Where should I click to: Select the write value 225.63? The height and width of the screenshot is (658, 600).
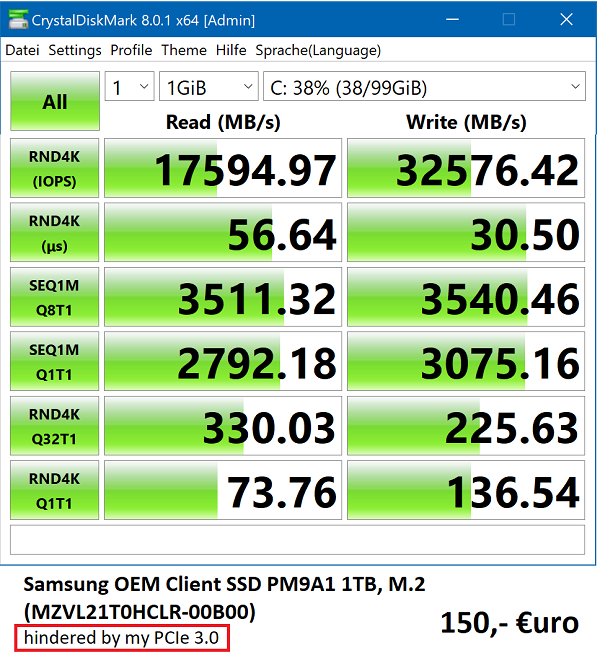click(x=466, y=426)
